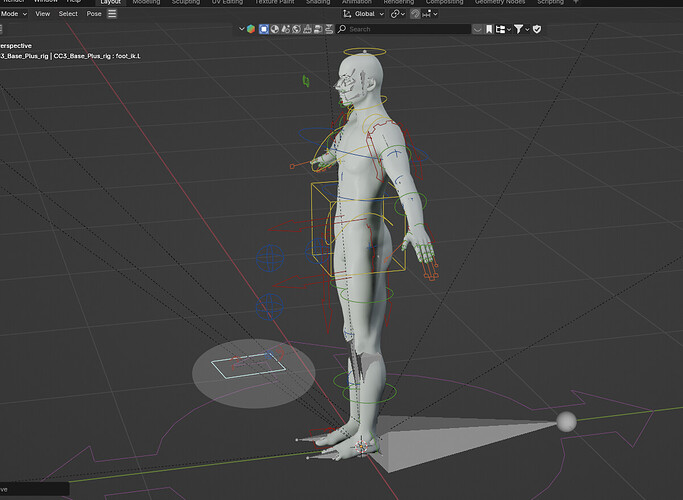Switch to the Rendering workspace tab
The width and height of the screenshot is (683, 500).
pos(399,2)
